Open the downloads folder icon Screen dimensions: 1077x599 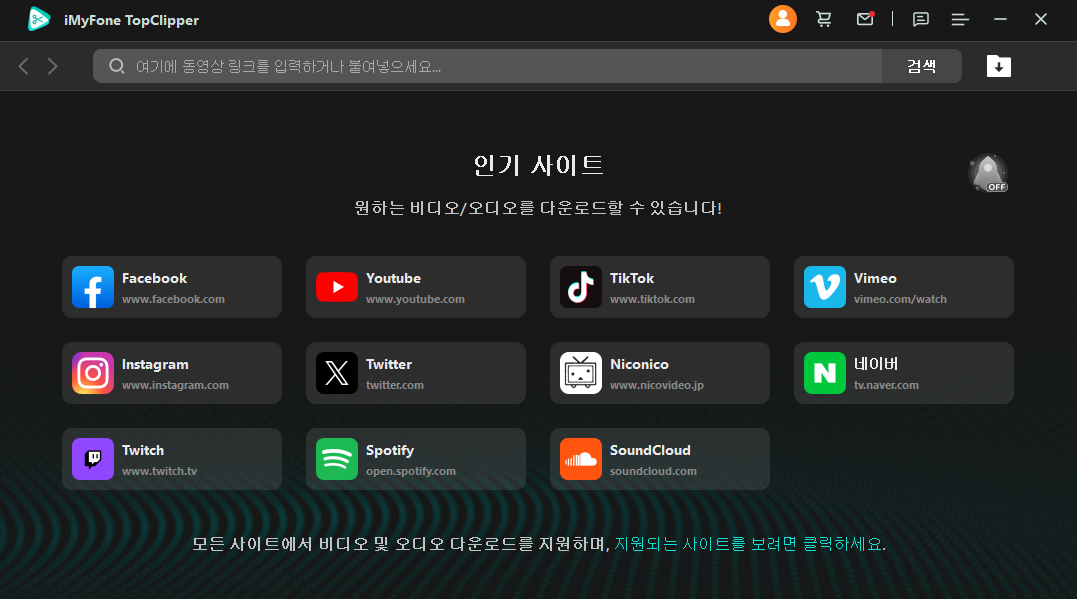[999, 66]
